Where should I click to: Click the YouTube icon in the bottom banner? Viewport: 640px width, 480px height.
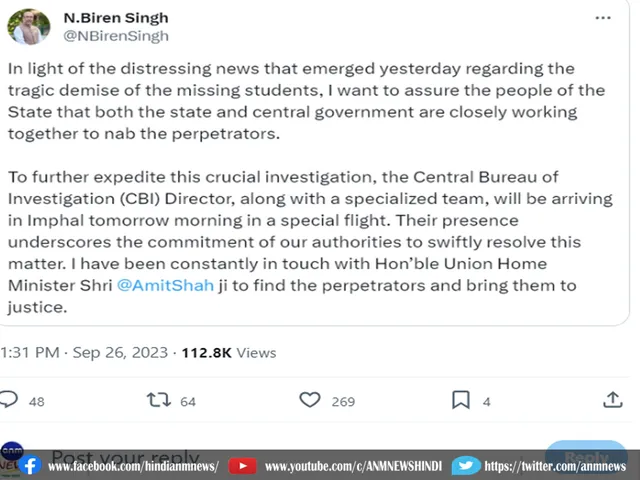[242, 466]
